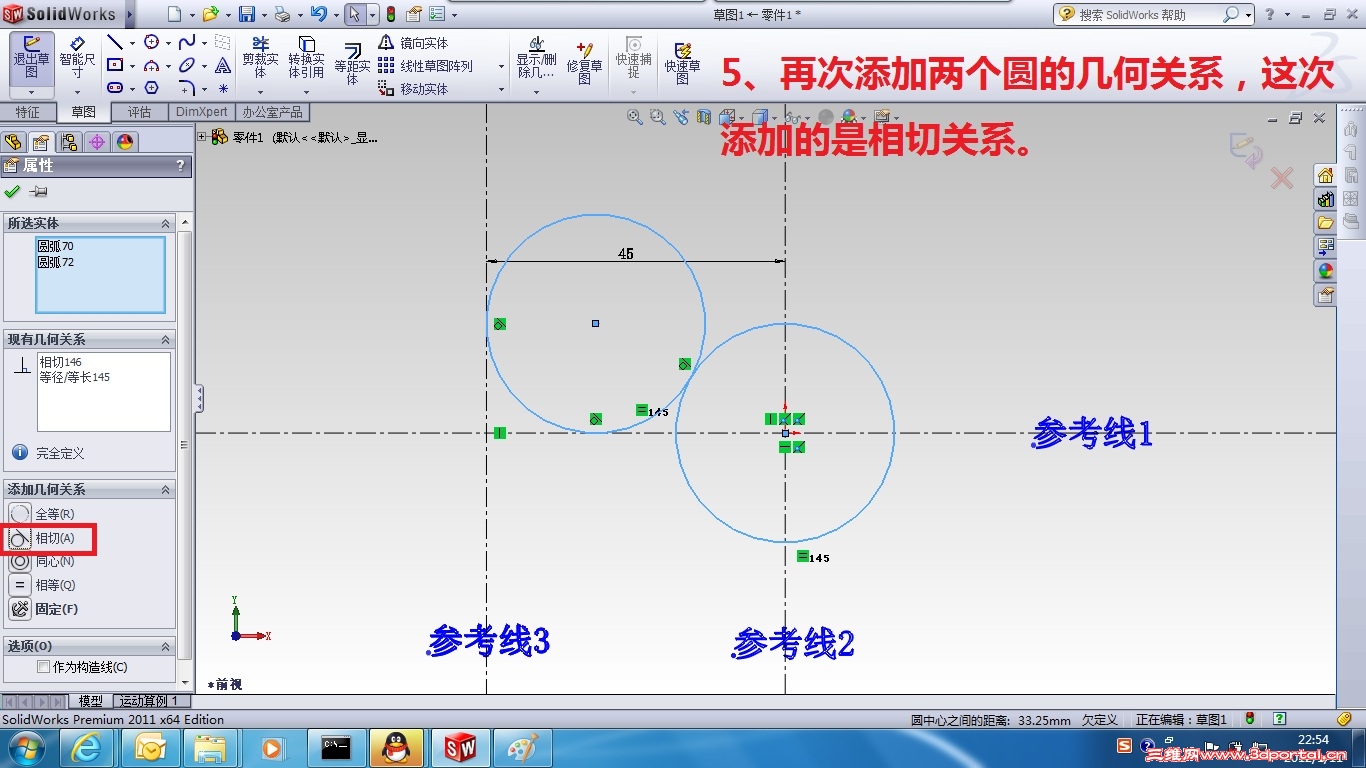Open the Undo dropdown arrow
1366x768 pixels.
click(334, 15)
